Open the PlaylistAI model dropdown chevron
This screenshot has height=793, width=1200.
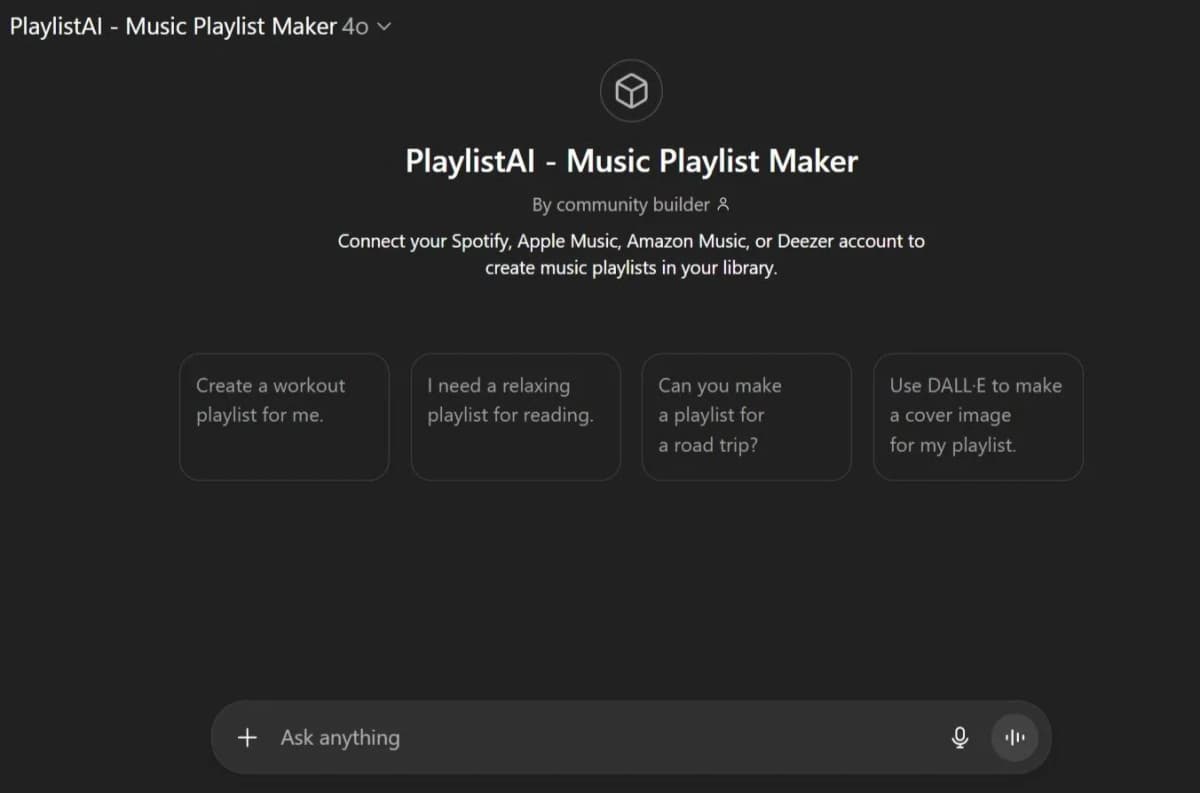click(383, 28)
